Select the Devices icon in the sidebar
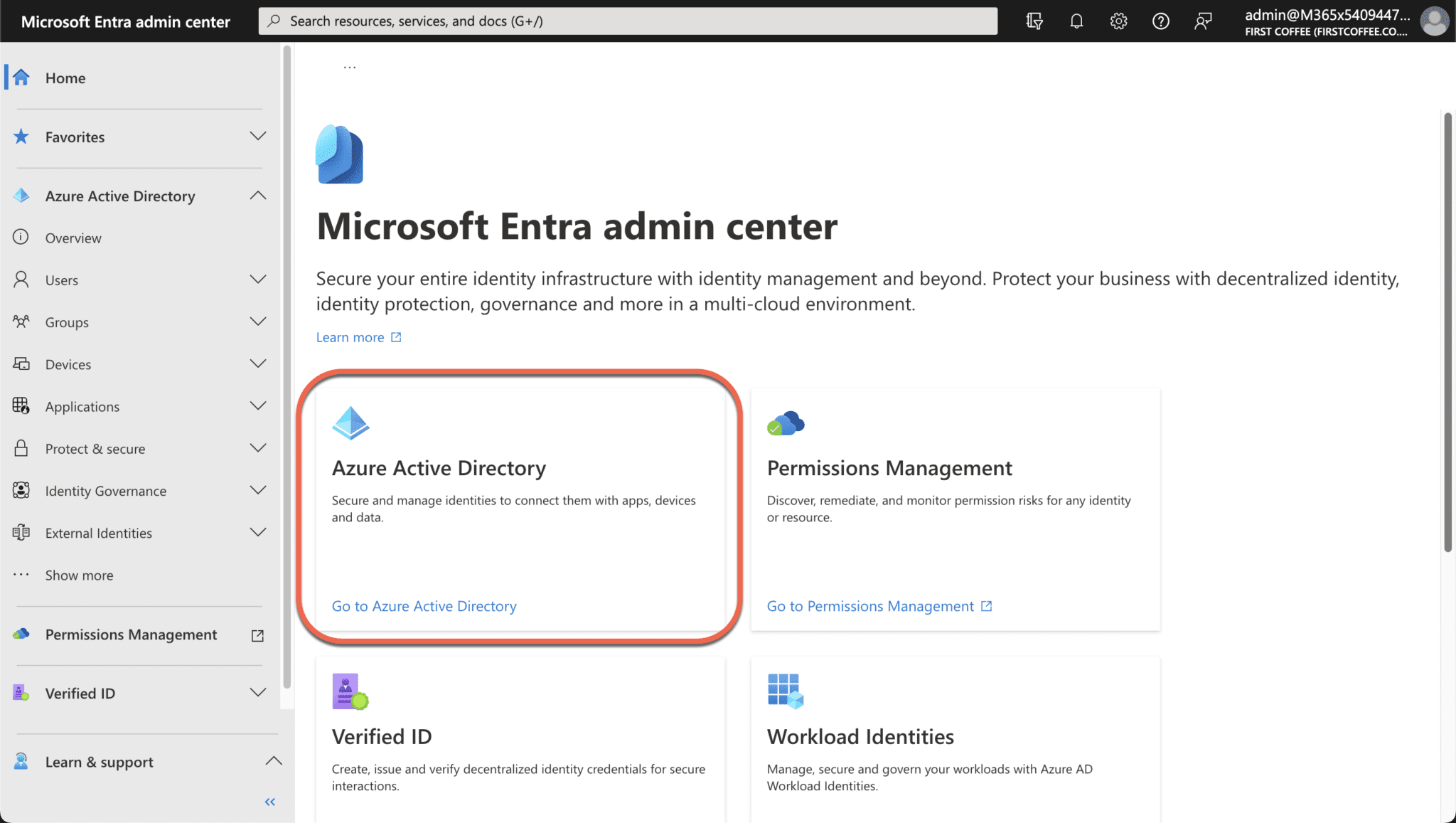Viewport: 1456px width, 823px height. pyautogui.click(x=21, y=363)
